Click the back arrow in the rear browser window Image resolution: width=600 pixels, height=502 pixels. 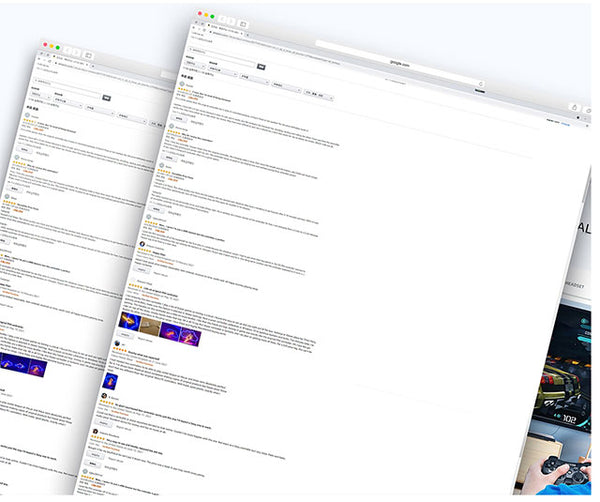click(x=69, y=49)
